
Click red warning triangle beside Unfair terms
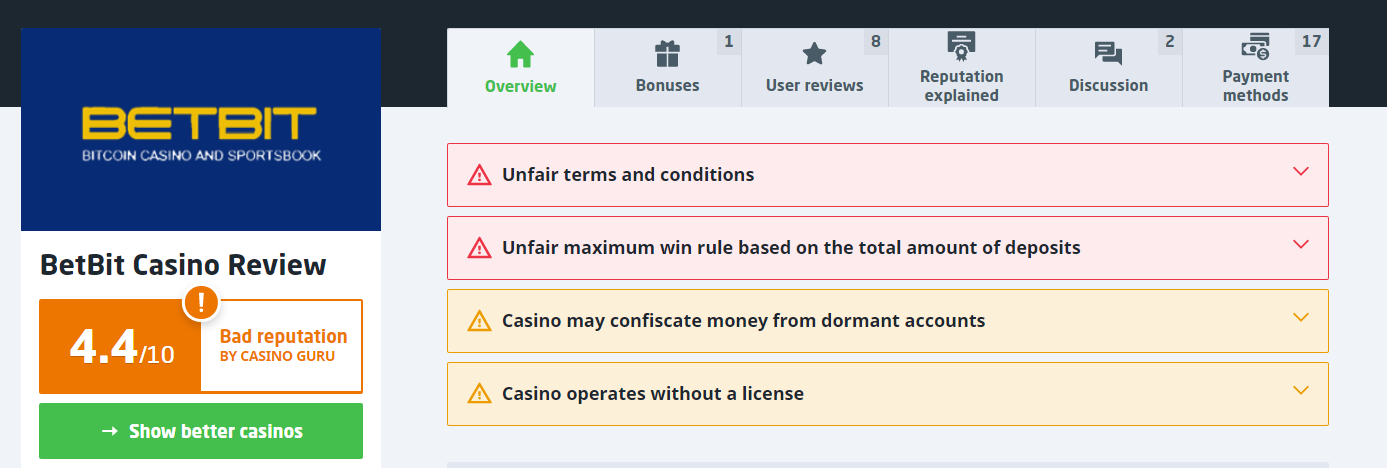click(x=480, y=175)
